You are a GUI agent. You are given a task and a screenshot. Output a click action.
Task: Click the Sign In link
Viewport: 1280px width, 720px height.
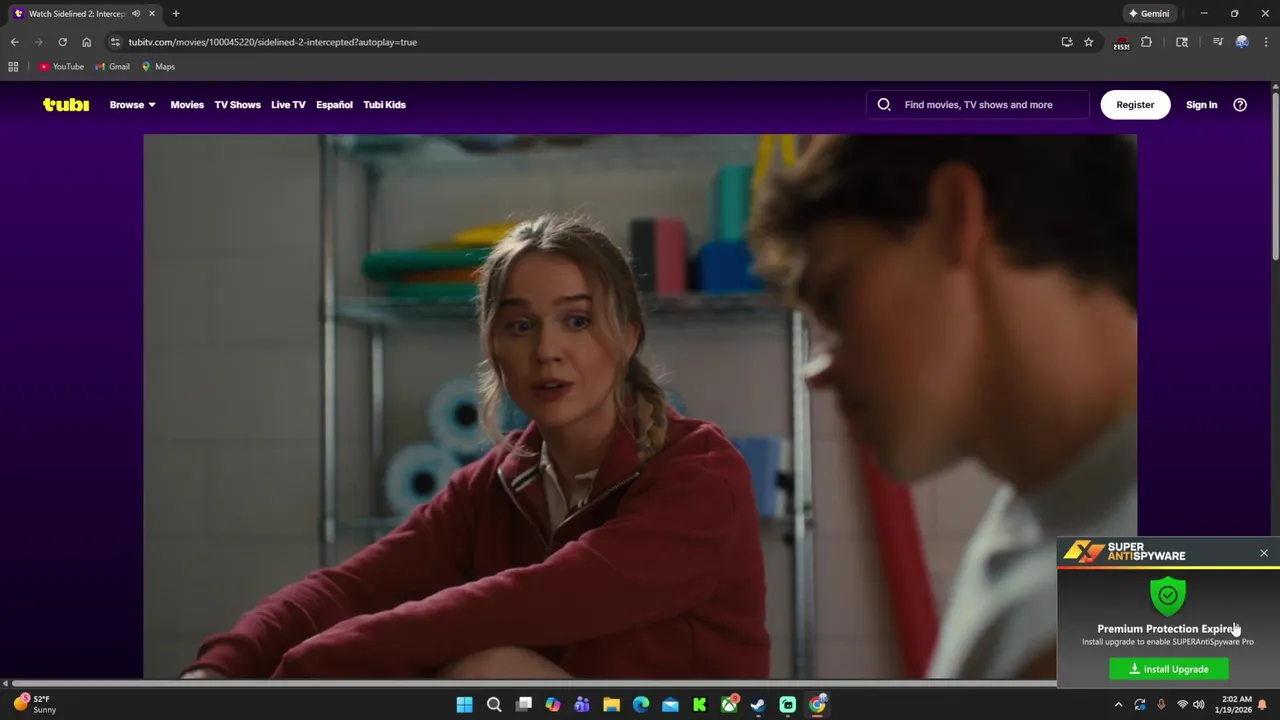click(x=1201, y=104)
